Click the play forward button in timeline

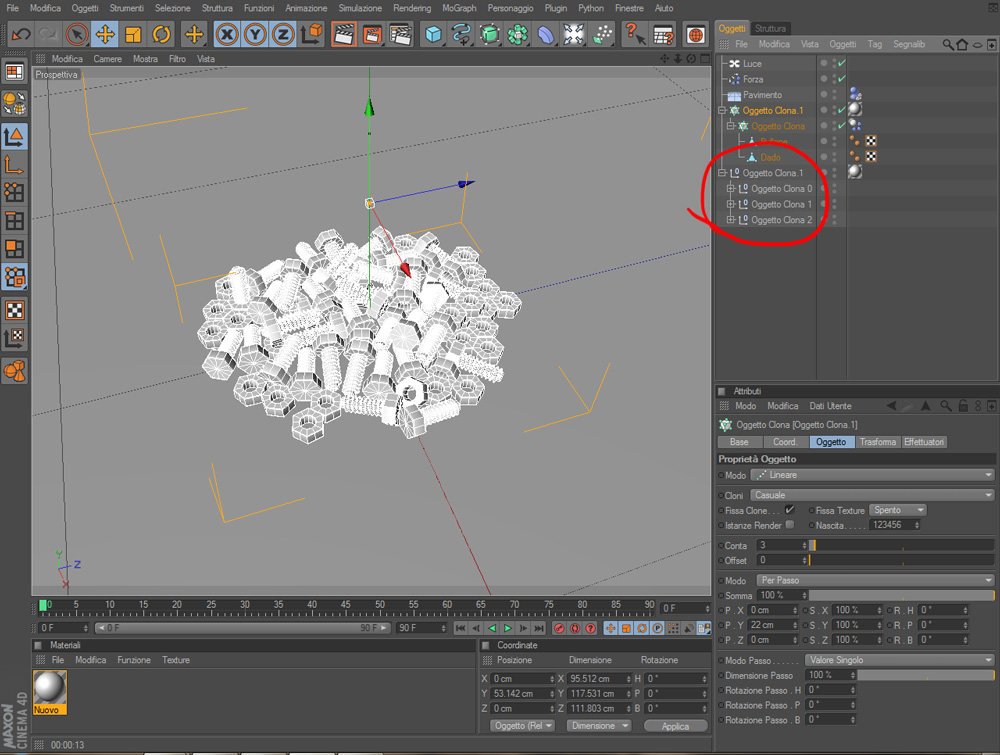coord(508,628)
